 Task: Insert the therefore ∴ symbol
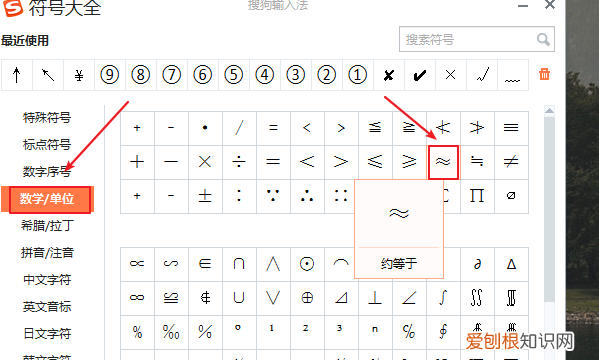[307, 196]
